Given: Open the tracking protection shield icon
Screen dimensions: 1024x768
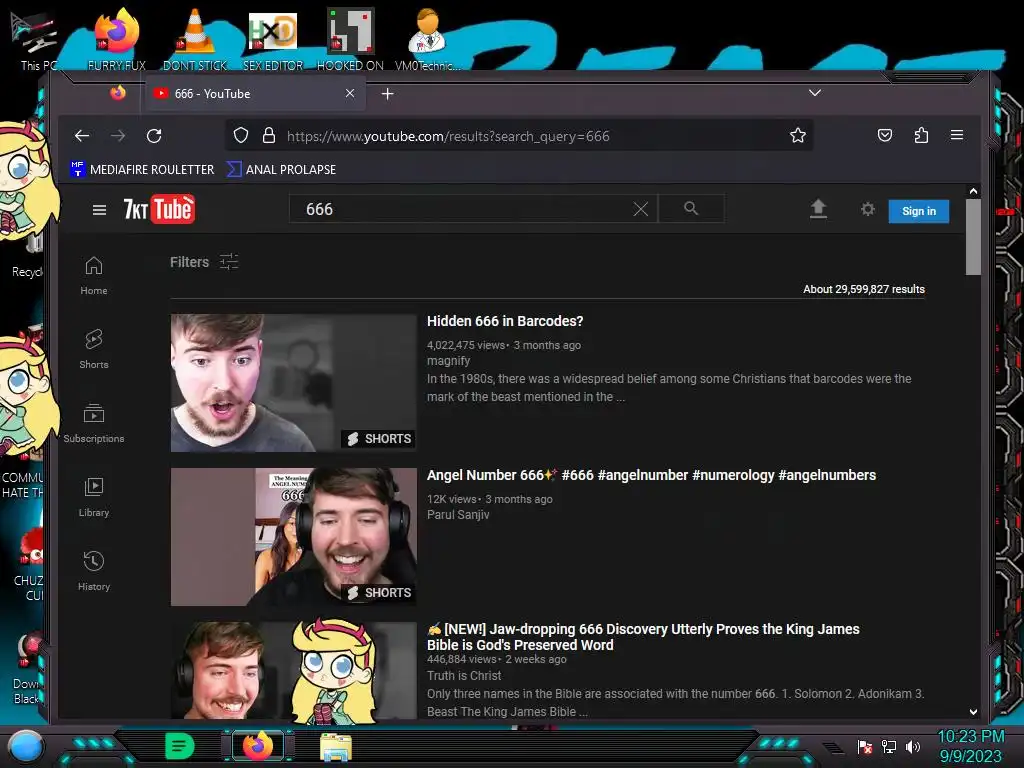Looking at the screenshot, I should (241, 136).
